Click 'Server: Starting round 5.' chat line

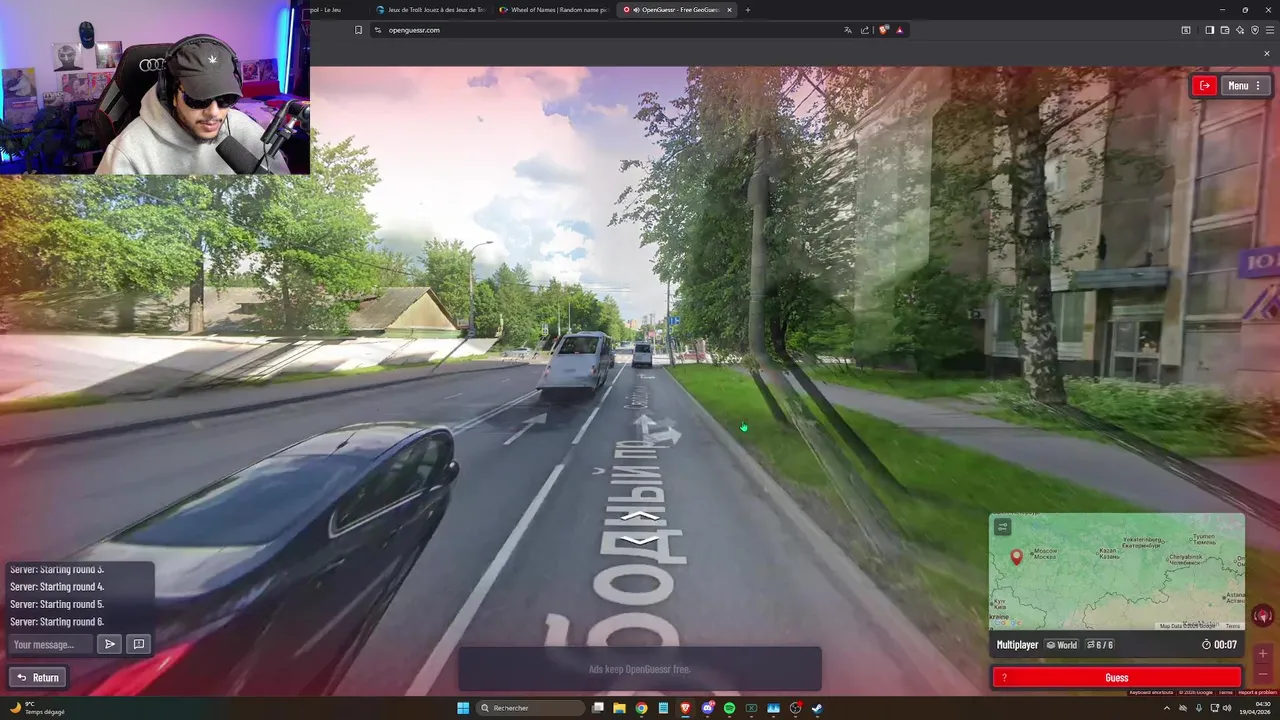click(x=57, y=604)
